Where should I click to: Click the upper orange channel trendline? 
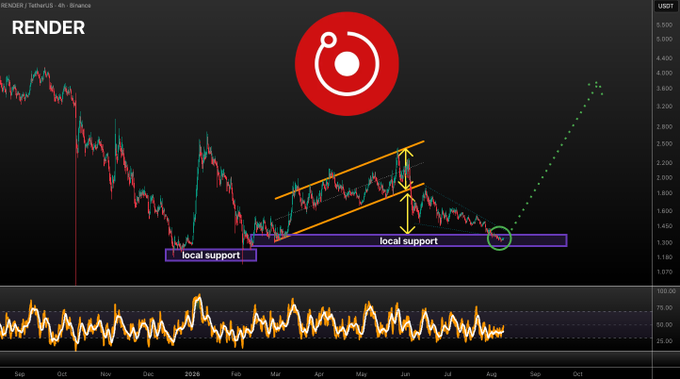[x=350, y=170]
